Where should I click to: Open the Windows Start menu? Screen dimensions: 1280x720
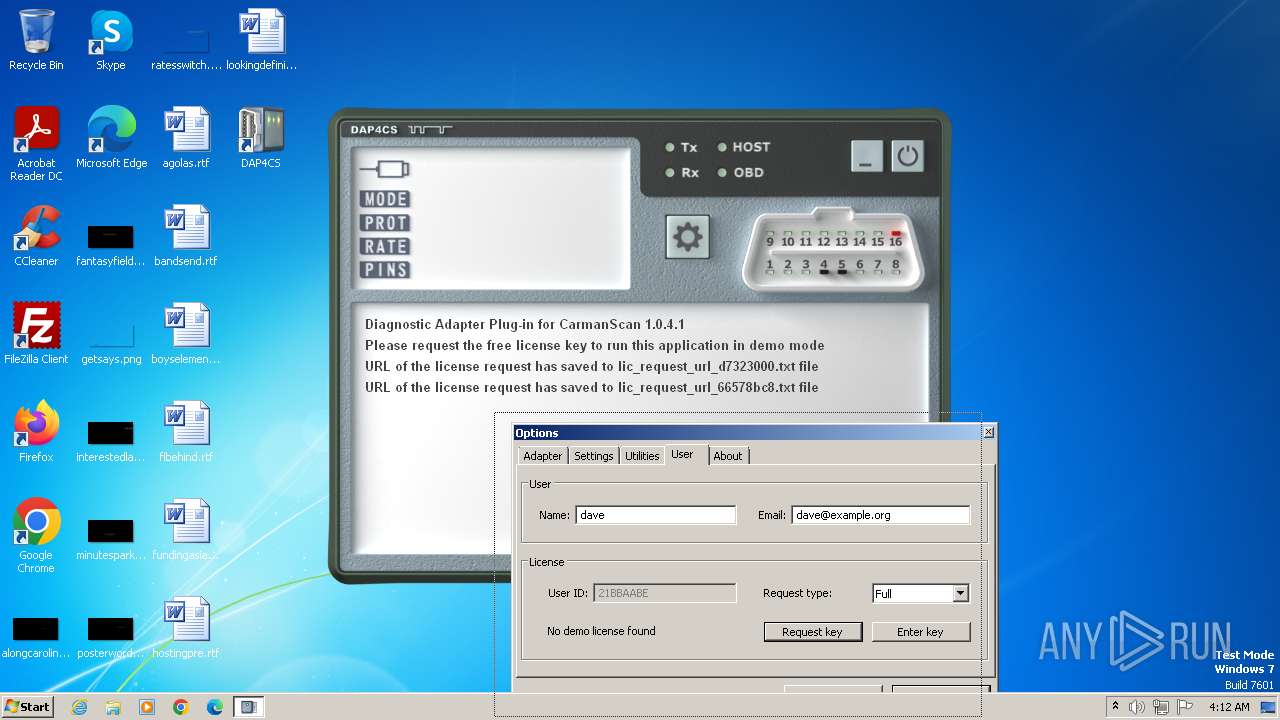click(28, 706)
